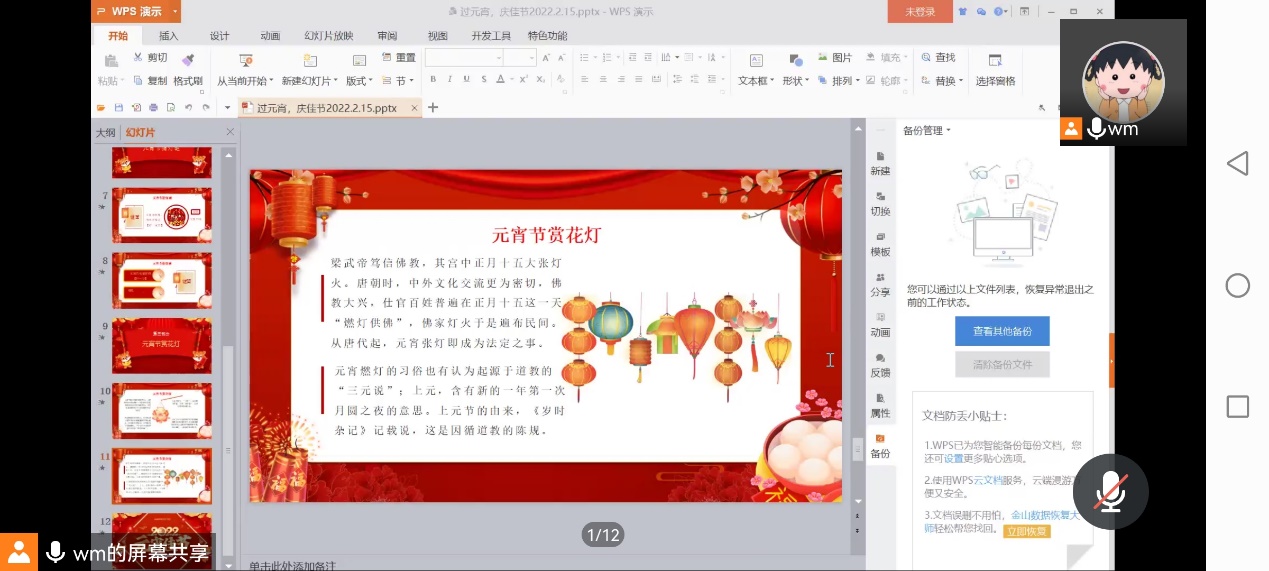Click the 立即恢复 button

[x=1026, y=531]
